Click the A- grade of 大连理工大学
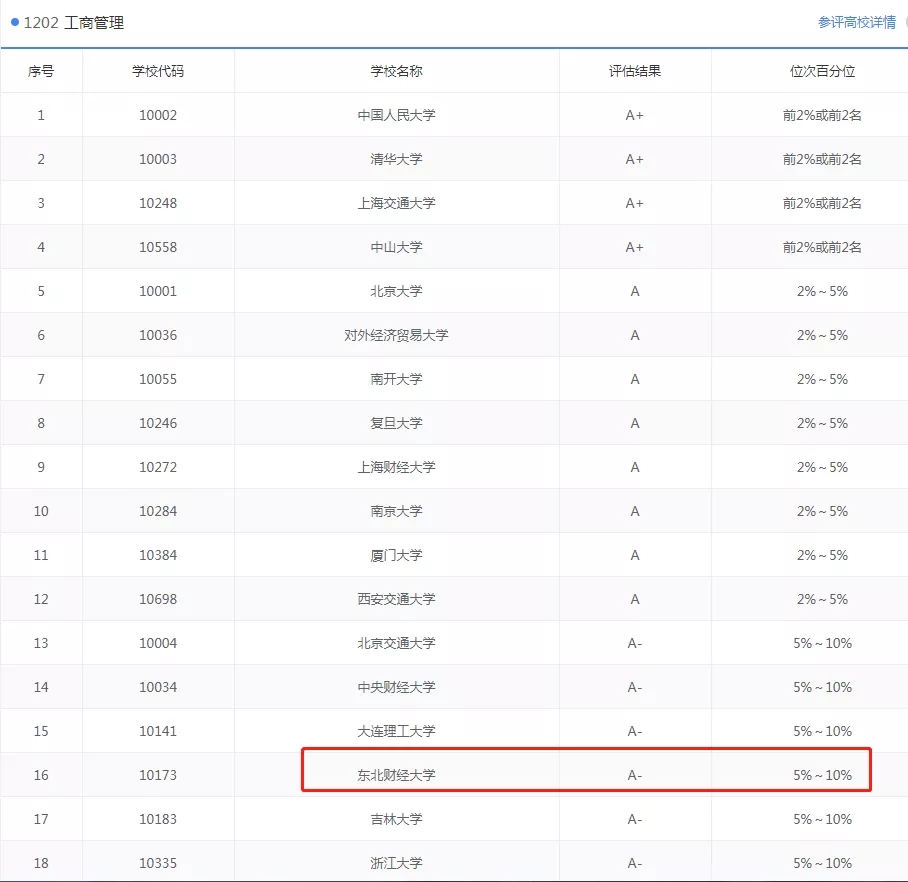Viewport: 908px width, 882px height. (634, 730)
